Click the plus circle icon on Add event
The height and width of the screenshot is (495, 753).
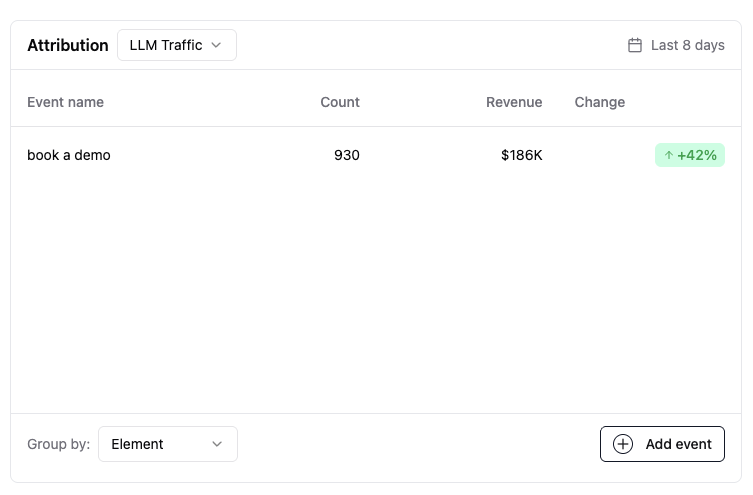tap(623, 444)
